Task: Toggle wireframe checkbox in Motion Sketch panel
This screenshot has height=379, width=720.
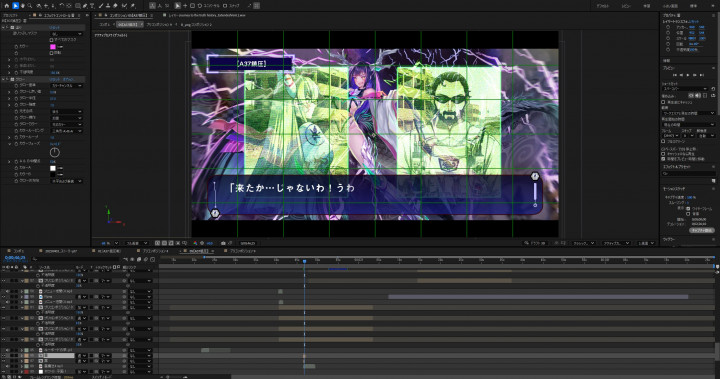Action: click(688, 209)
